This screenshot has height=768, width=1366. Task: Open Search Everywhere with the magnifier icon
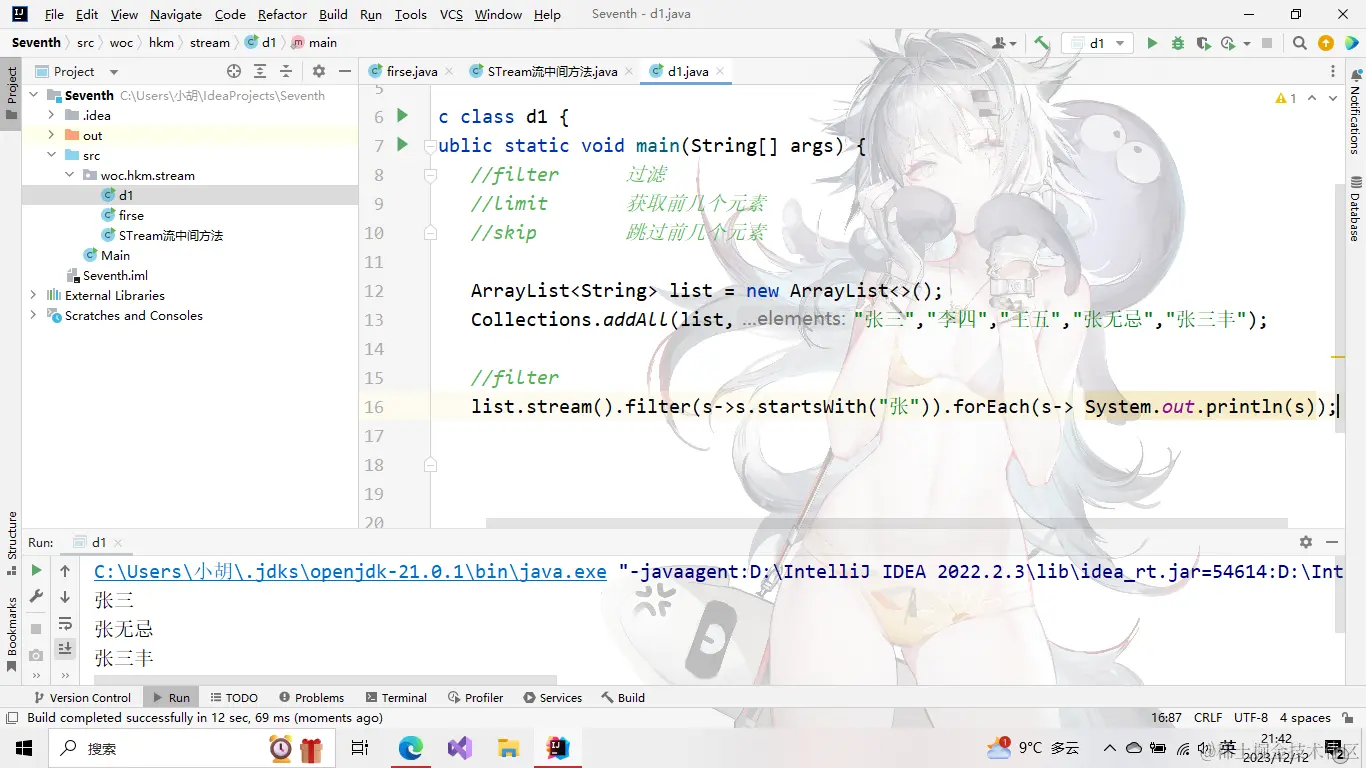pos(1299,42)
